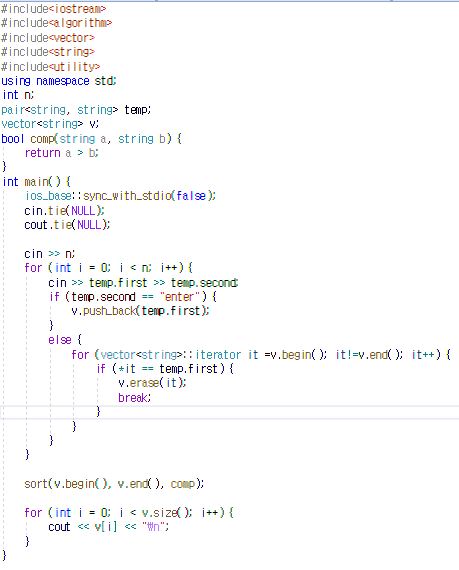Click the ios_base::sync_with_stdio(false) call

coord(120,196)
